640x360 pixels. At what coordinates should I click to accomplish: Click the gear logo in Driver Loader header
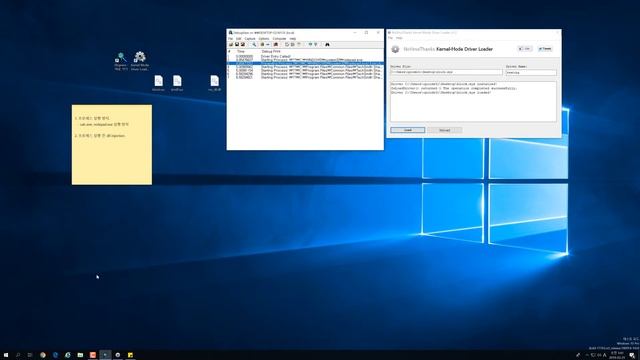(395, 49)
